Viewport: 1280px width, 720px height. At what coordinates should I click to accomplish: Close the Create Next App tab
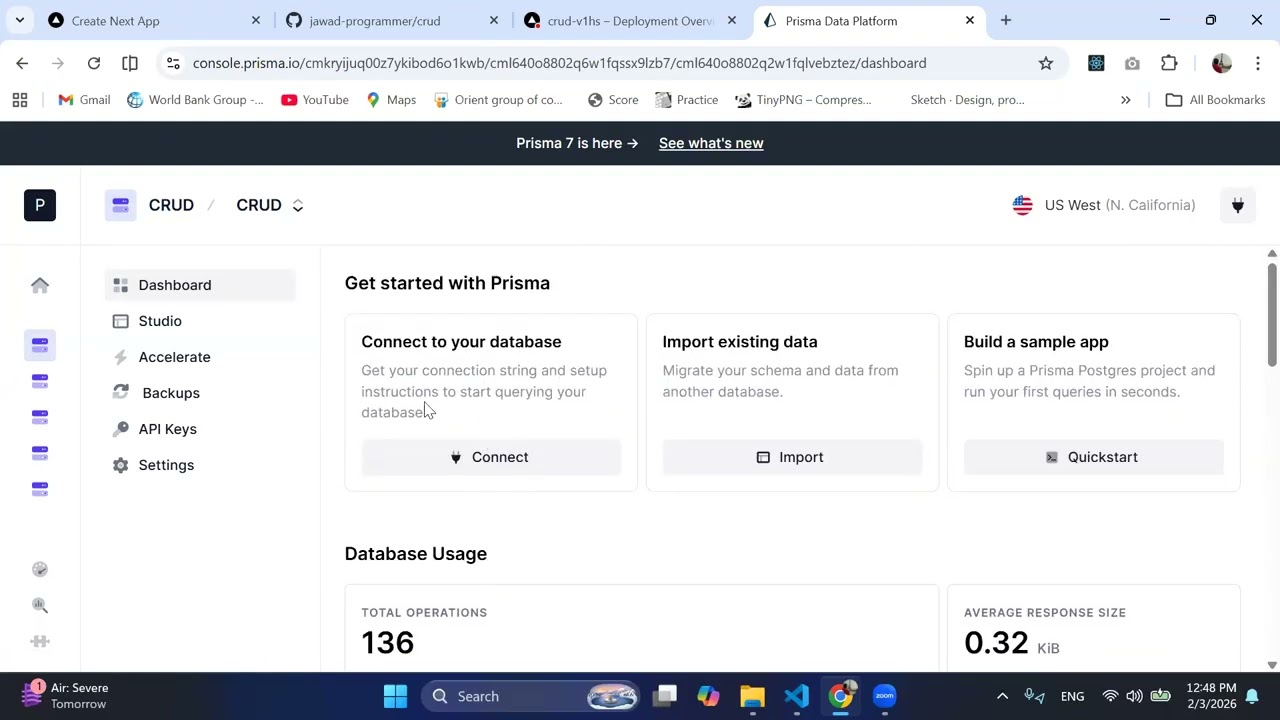click(256, 20)
